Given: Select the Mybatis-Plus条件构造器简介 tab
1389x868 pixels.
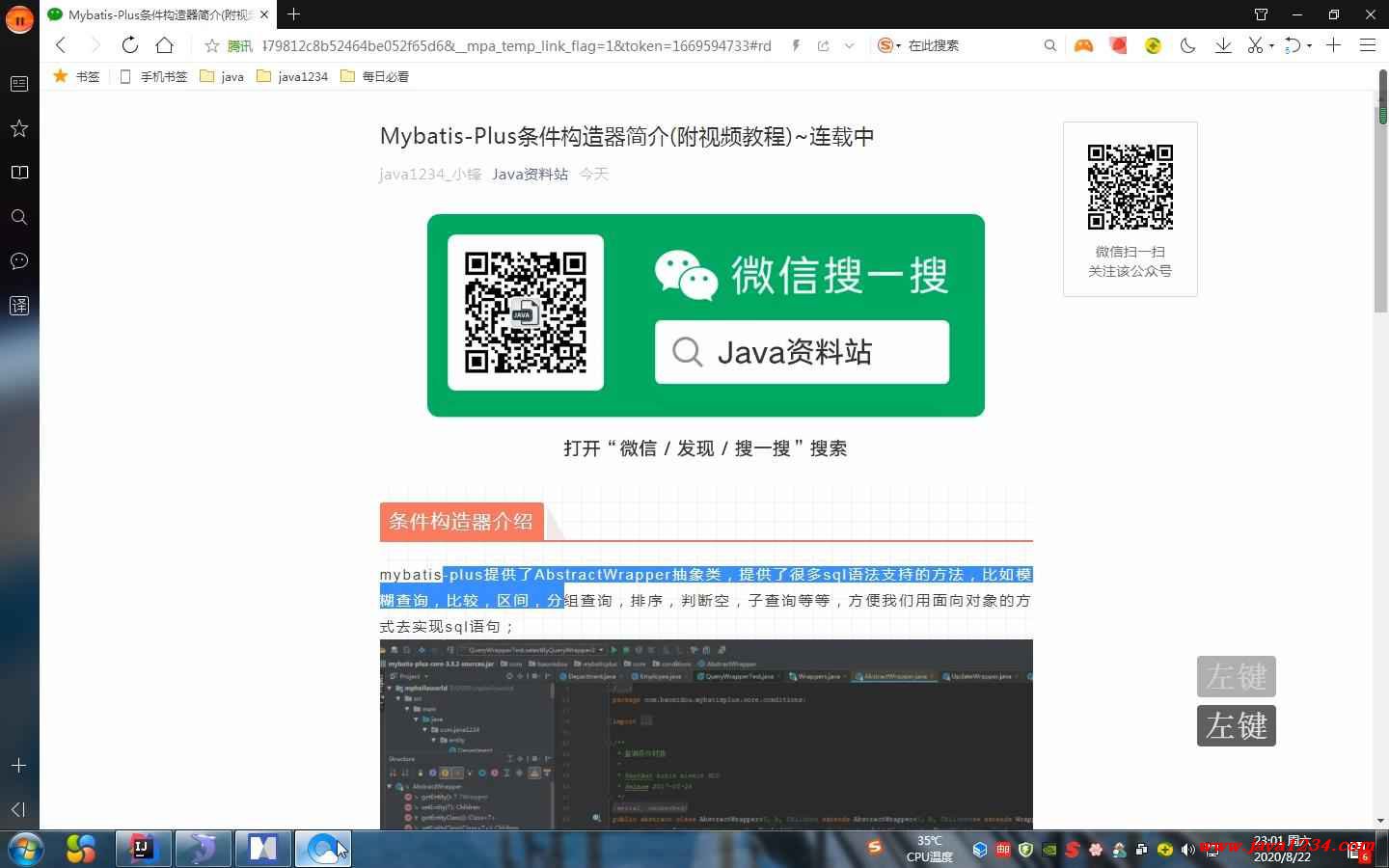Looking at the screenshot, I should (x=158, y=14).
